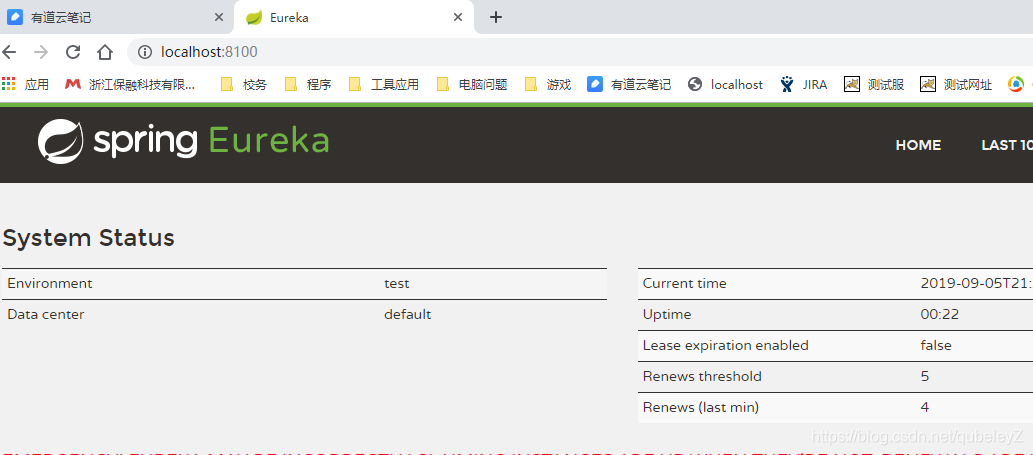Open the 电脑问题 bookmark folder
Viewport: 1033px width, 455px height.
472,84
